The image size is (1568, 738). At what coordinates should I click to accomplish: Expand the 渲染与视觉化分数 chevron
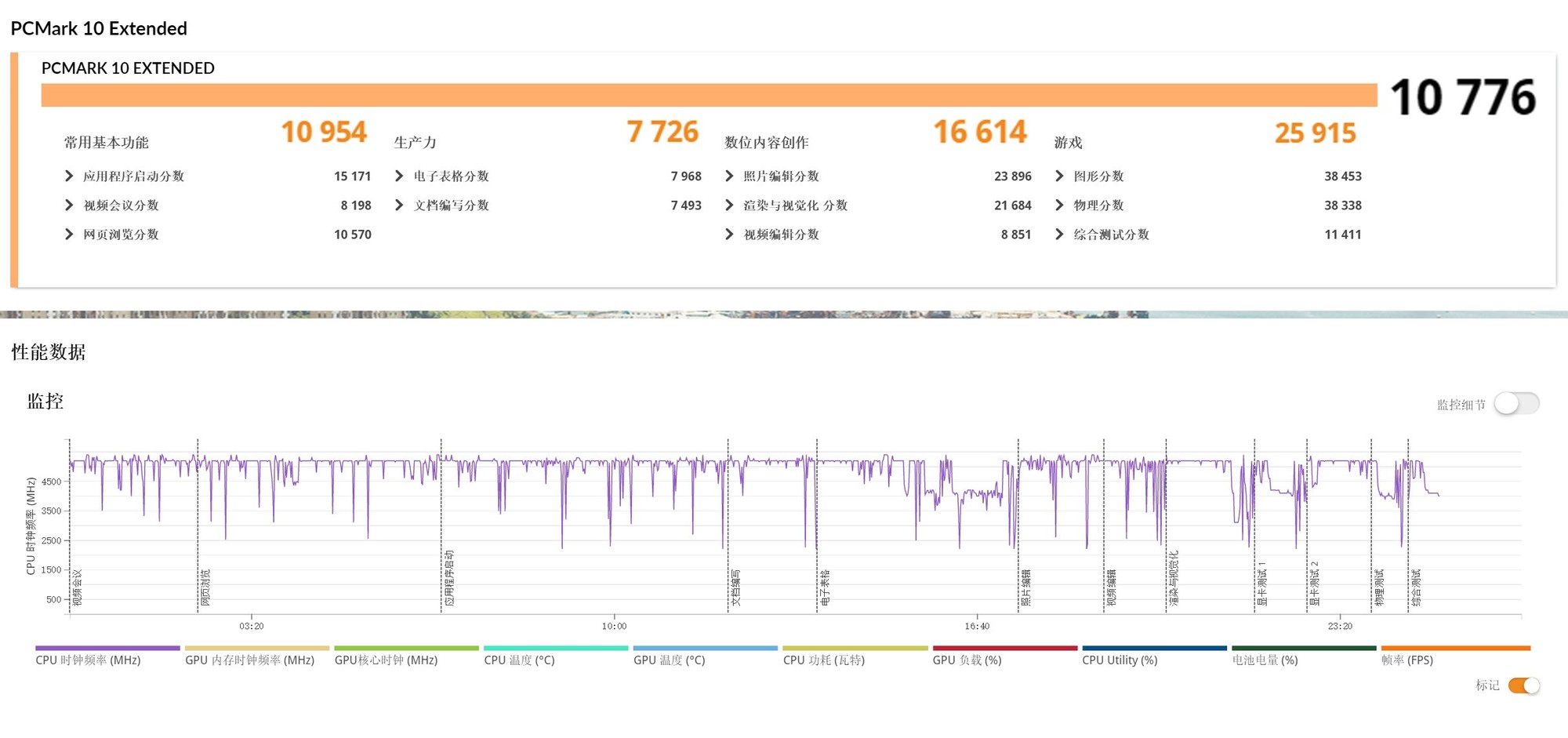click(x=729, y=205)
